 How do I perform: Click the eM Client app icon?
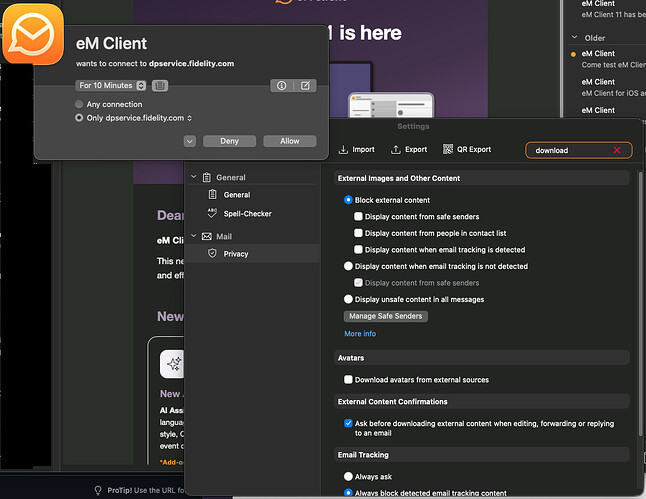(x=33, y=34)
